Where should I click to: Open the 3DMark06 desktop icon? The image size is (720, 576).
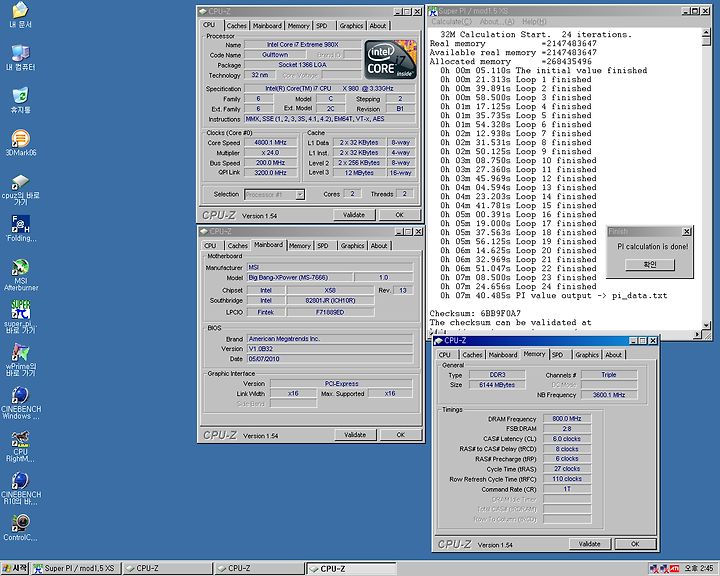click(21, 143)
